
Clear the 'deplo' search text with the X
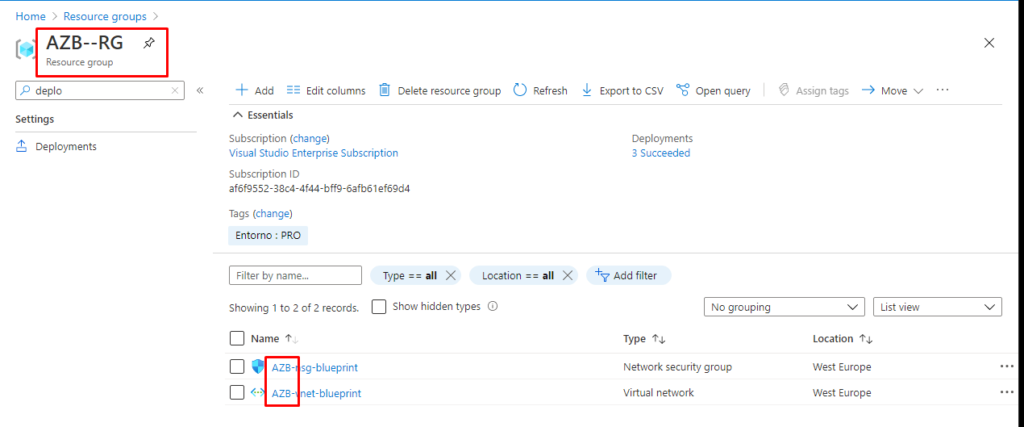tap(174, 91)
